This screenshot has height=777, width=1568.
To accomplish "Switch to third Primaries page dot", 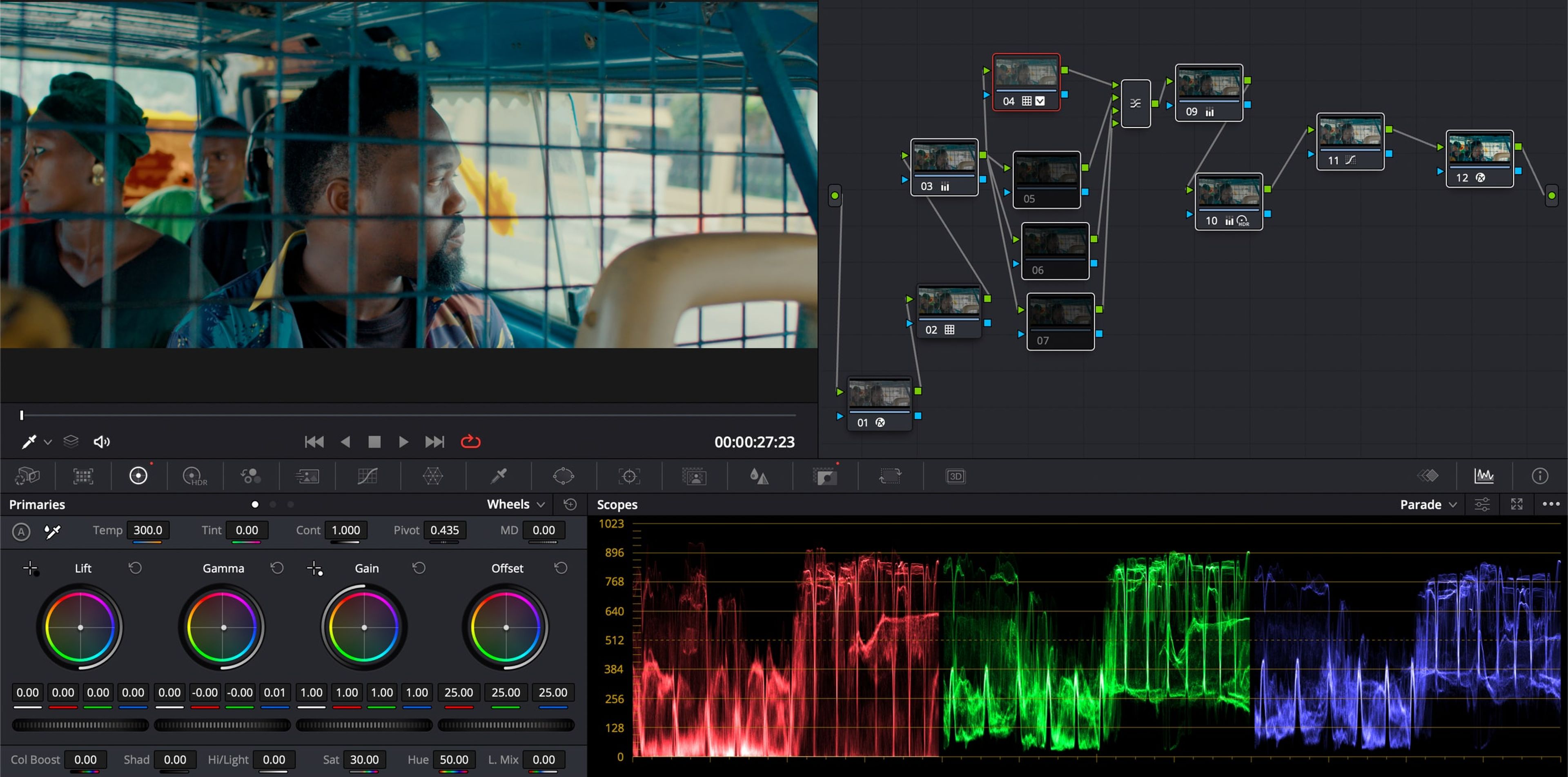I will tap(290, 504).
